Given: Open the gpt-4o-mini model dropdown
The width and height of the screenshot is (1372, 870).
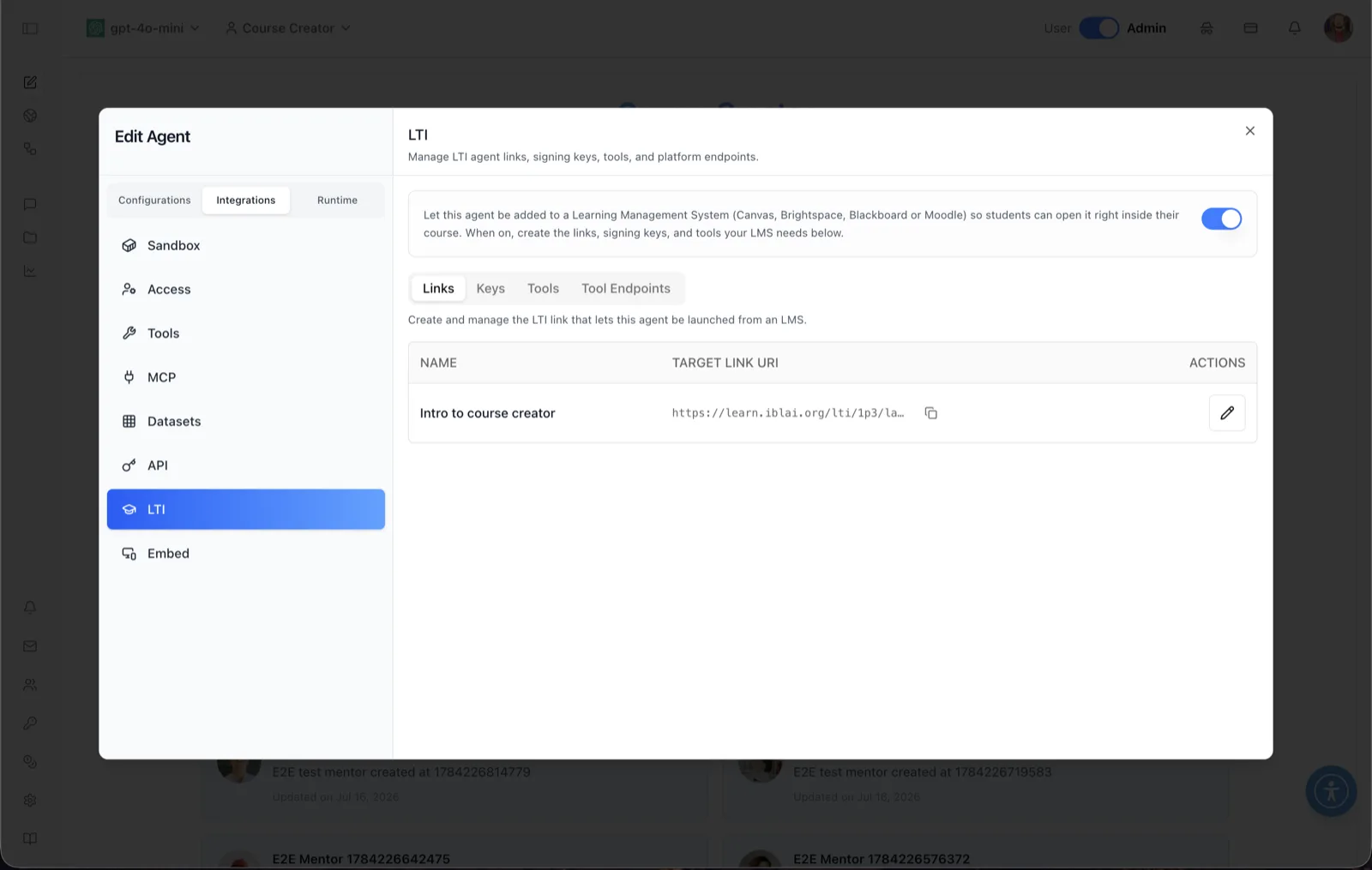Looking at the screenshot, I should click(x=143, y=28).
